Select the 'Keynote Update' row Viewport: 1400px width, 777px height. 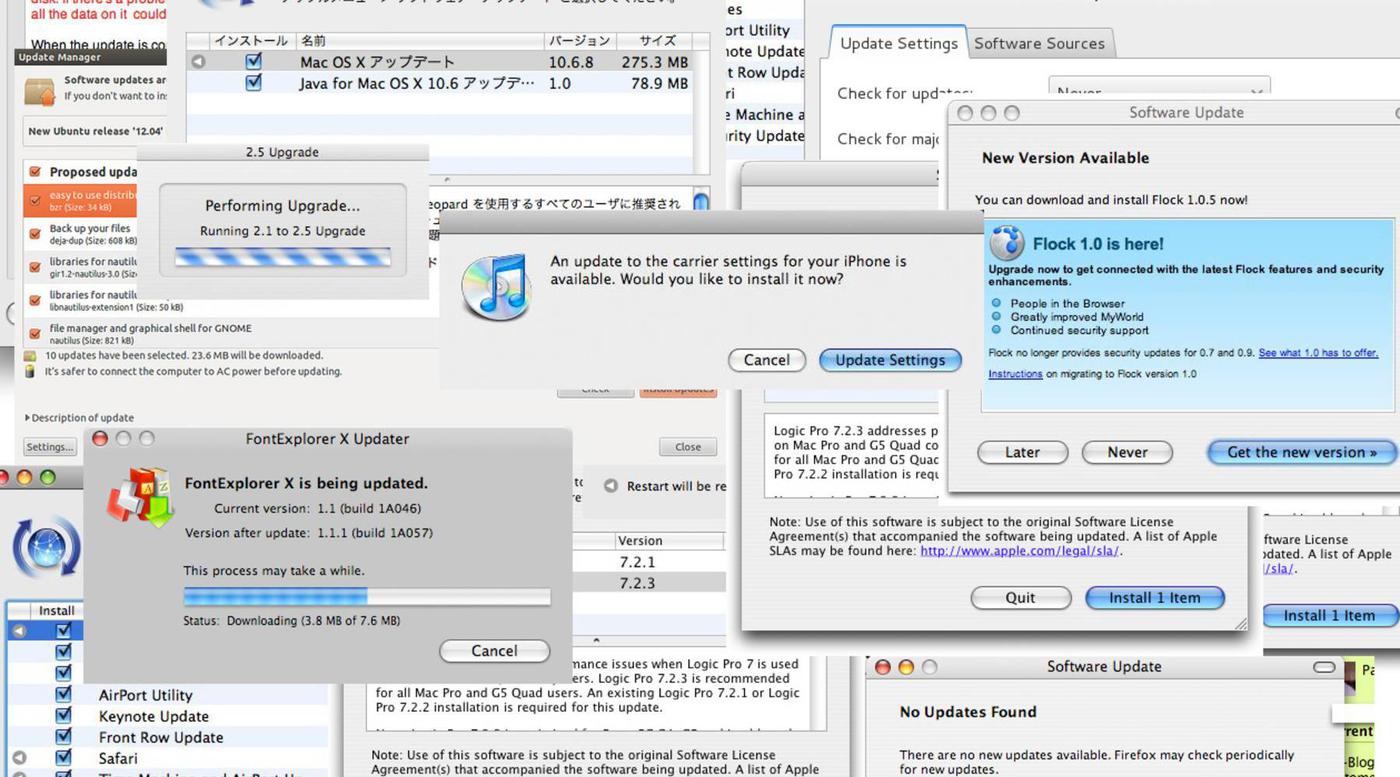154,716
